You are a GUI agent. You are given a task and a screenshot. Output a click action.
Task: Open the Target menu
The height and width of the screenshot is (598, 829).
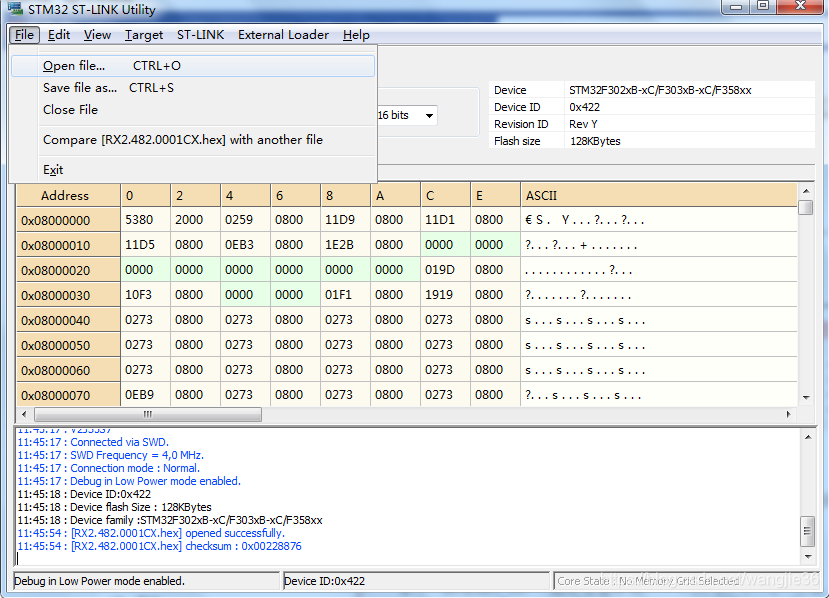pos(144,35)
